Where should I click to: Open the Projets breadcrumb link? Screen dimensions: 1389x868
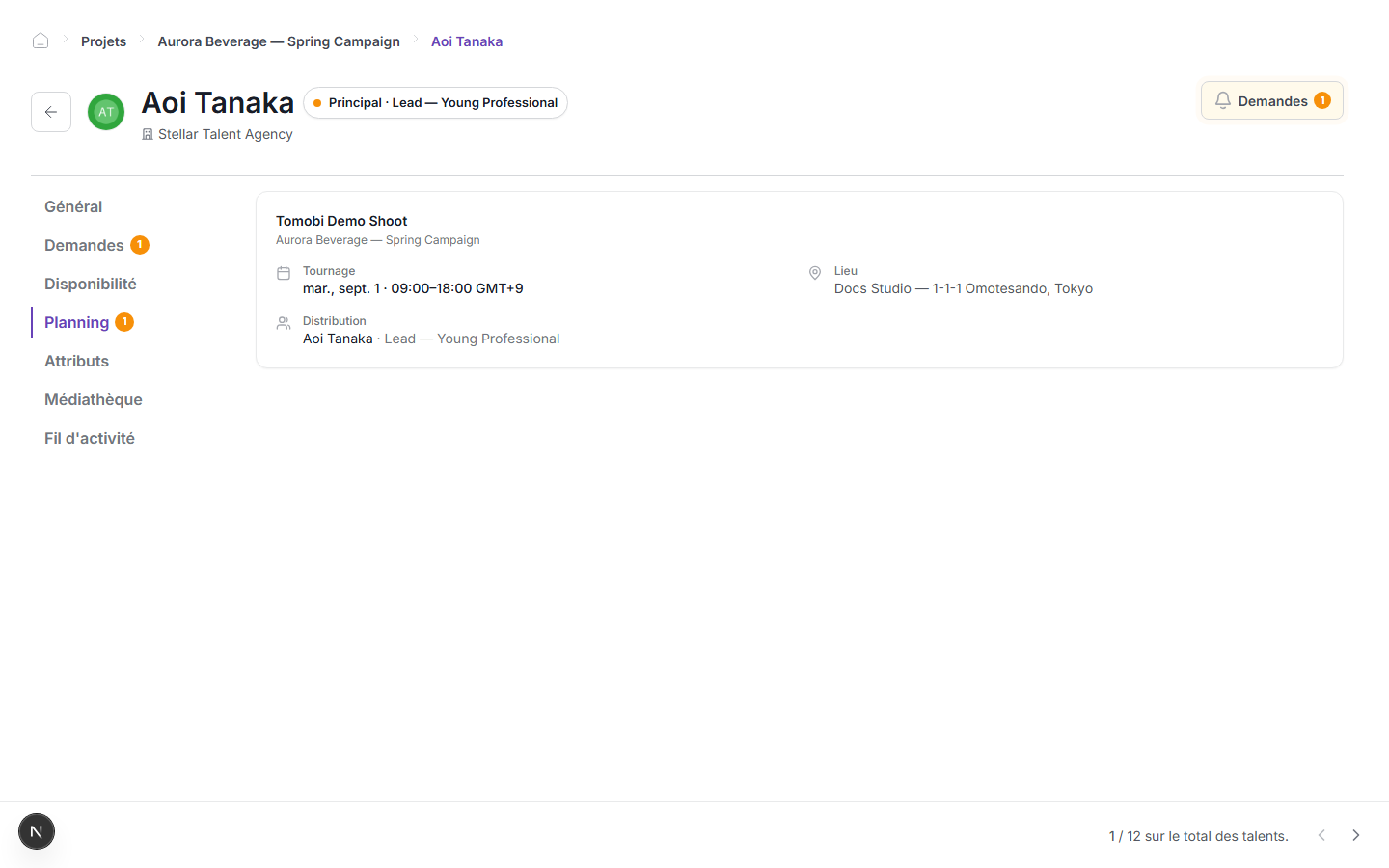point(103,41)
